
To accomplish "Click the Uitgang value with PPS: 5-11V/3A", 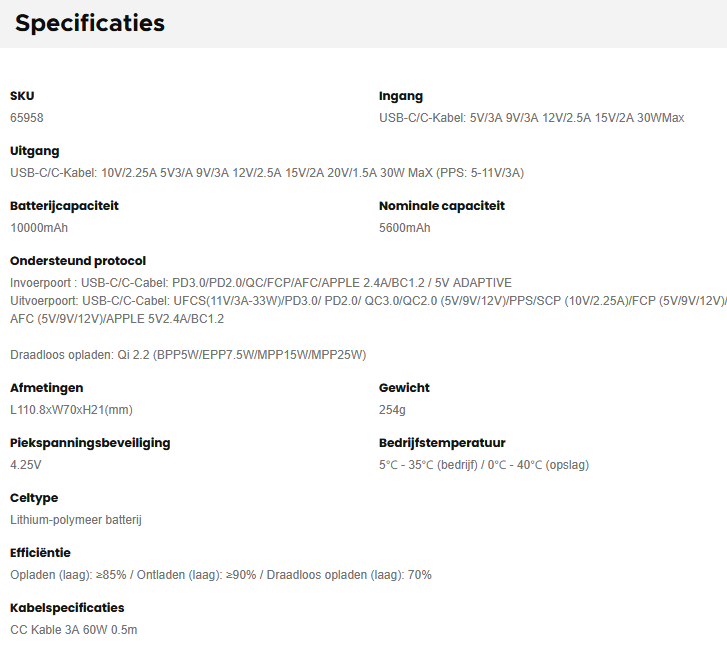I will pos(267,173).
